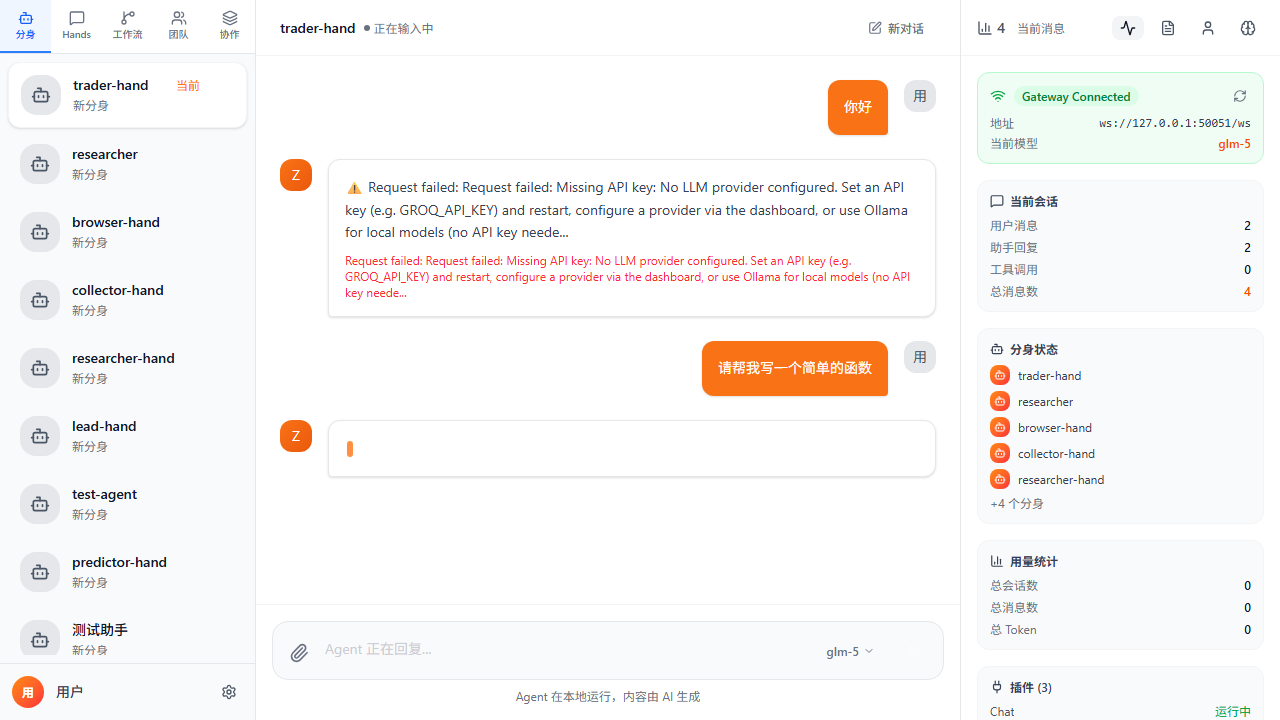Switch to the Hands tab
Screen dimensions: 1280x720
coord(77,26)
